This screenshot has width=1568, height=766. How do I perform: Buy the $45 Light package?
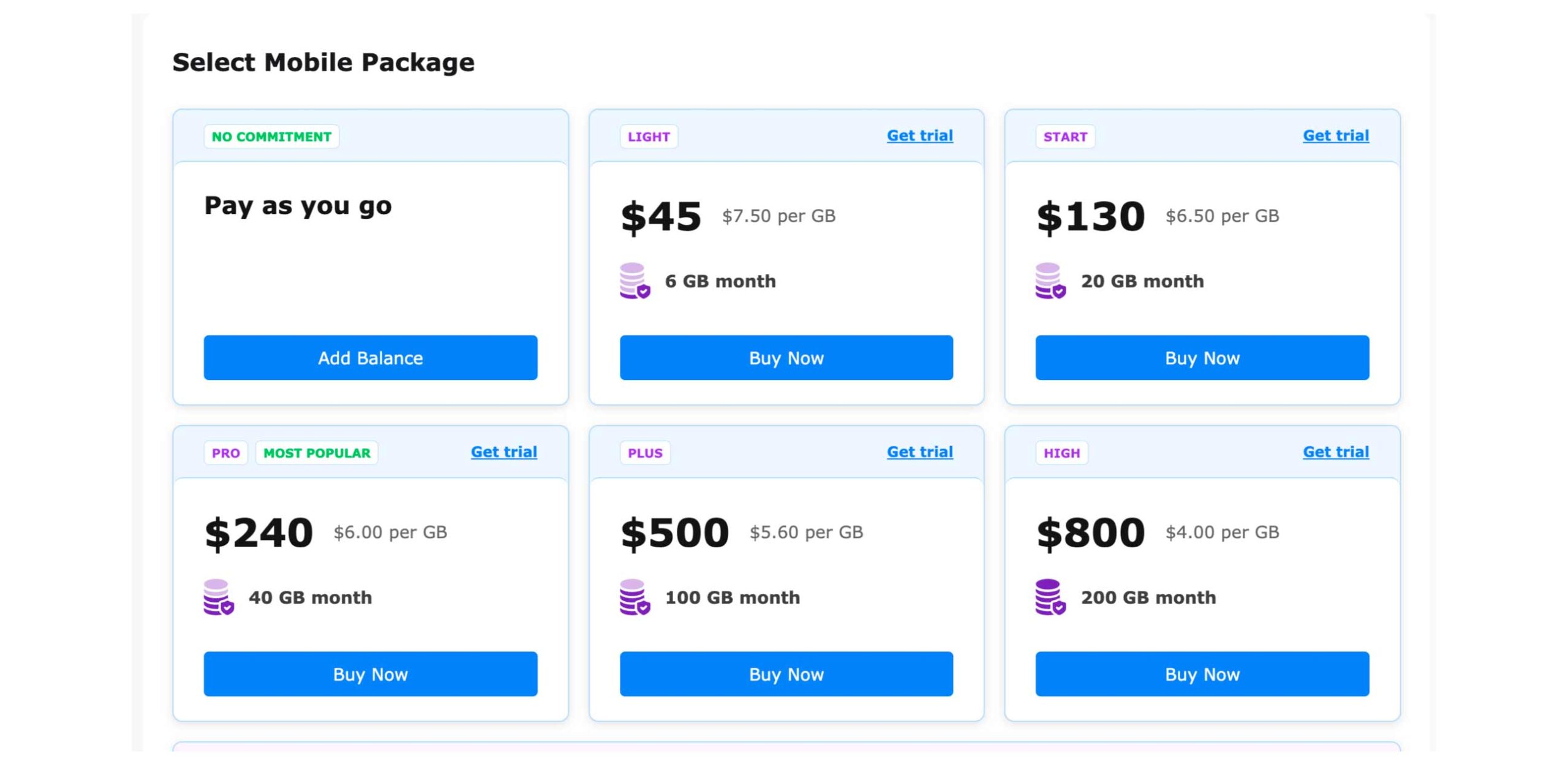click(786, 358)
